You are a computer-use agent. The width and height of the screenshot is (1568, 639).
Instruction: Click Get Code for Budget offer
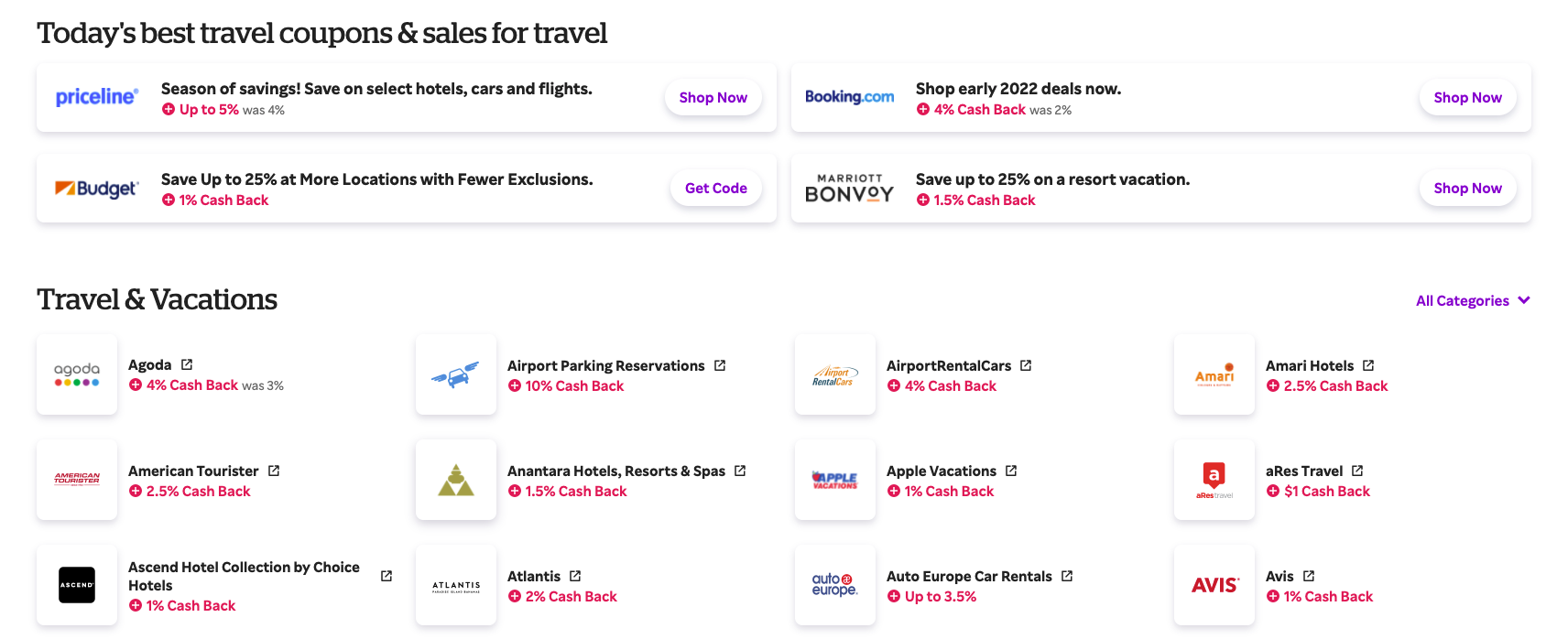715,189
